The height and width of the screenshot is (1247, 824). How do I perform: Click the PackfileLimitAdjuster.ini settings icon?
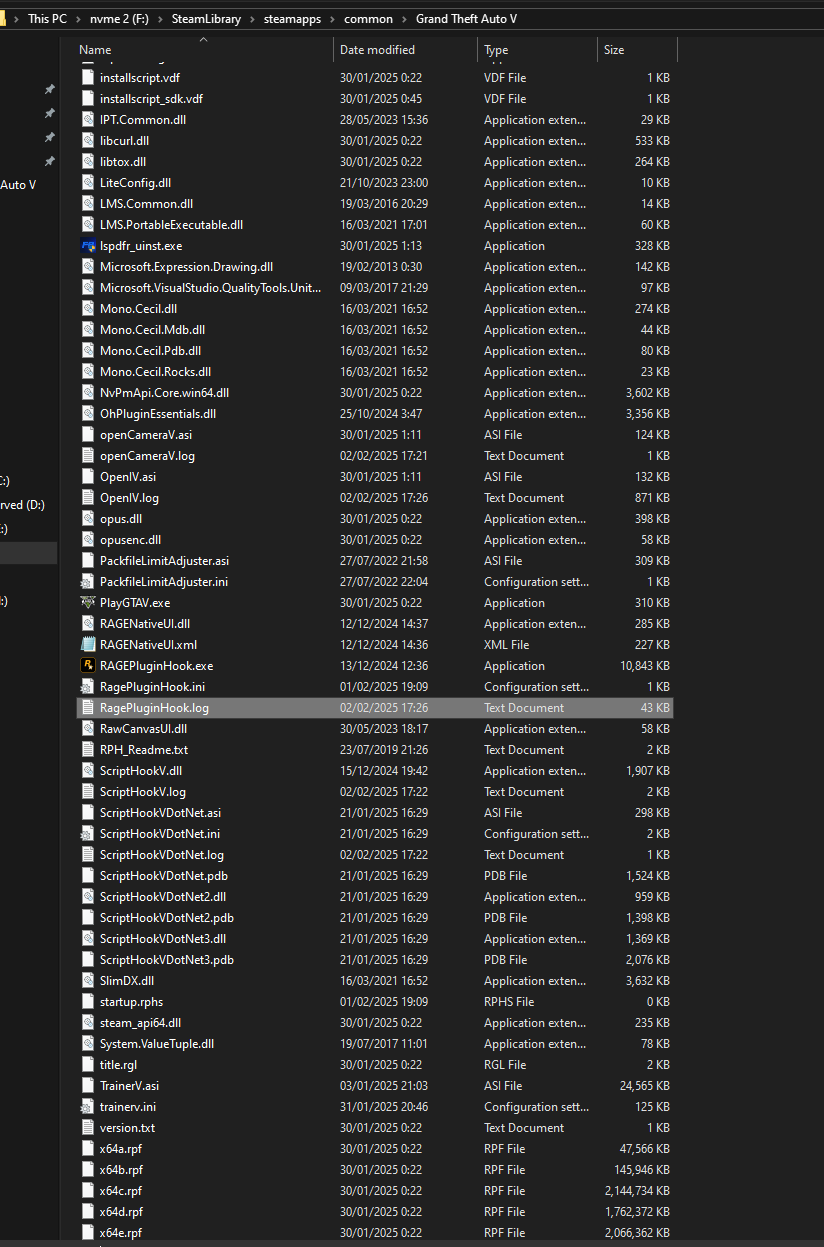[88, 582]
